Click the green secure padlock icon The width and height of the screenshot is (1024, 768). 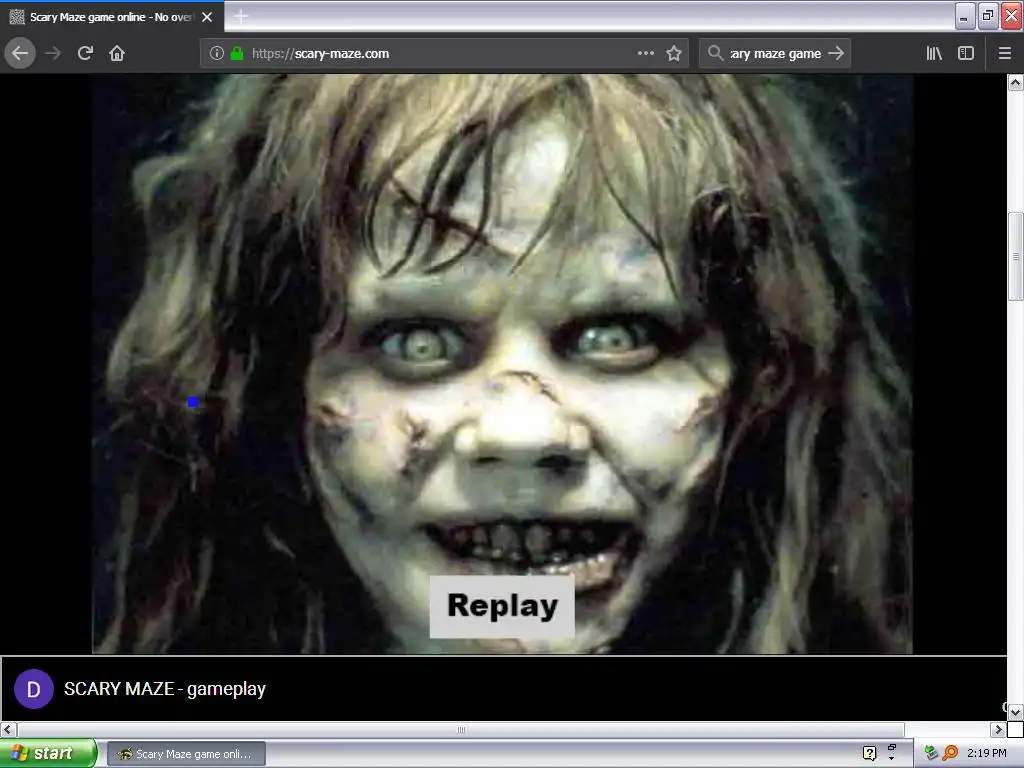[x=237, y=54]
